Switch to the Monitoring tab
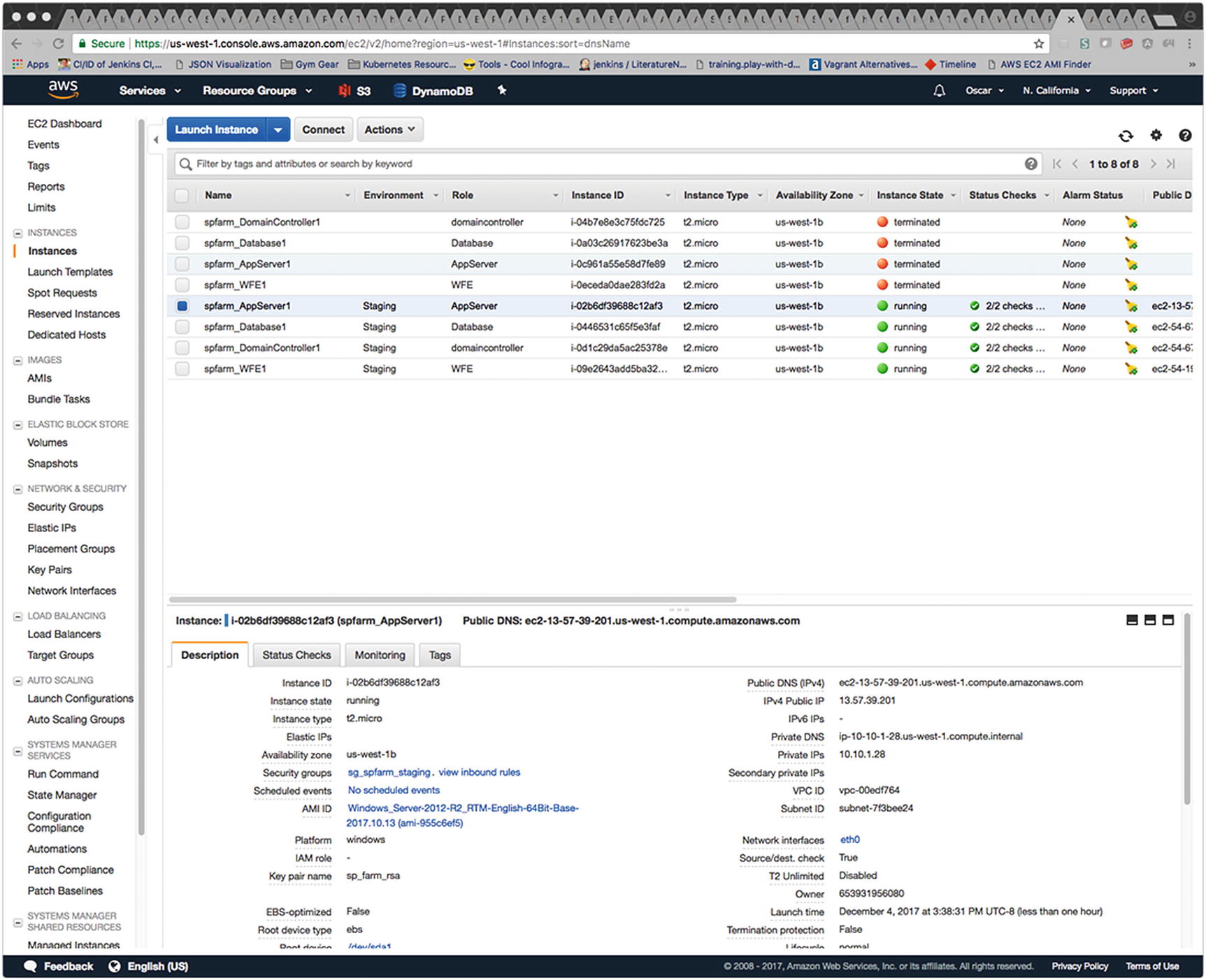This screenshot has width=1206, height=980. pyautogui.click(x=380, y=655)
